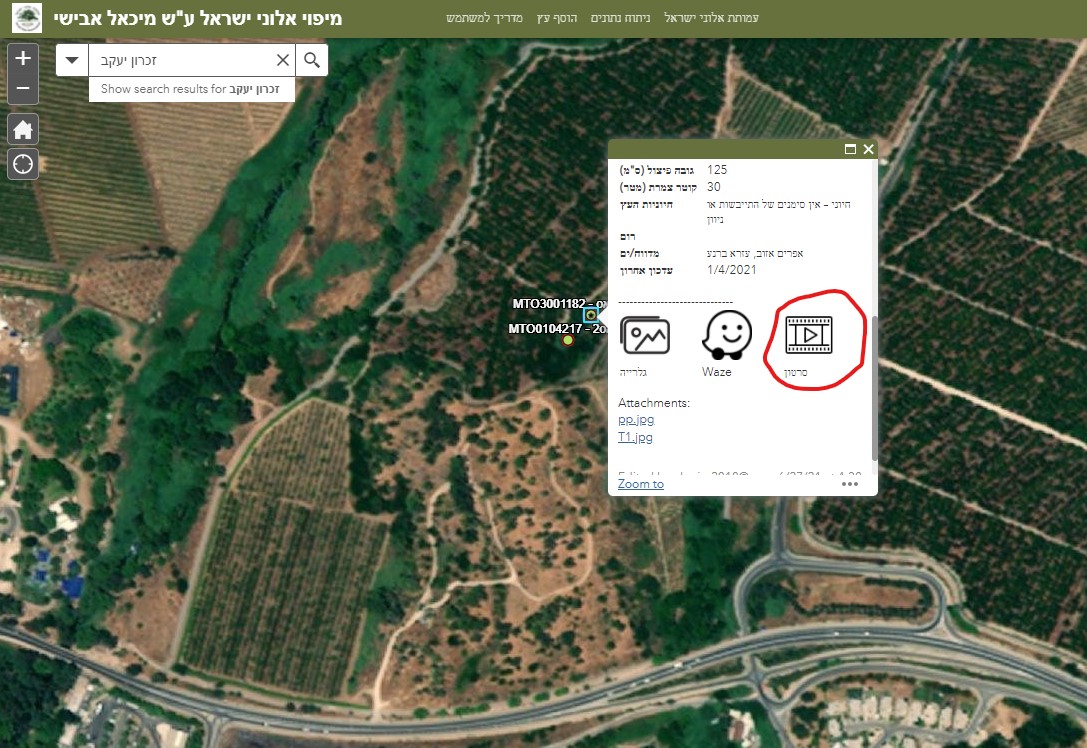Viewport: 1087px width, 748px height.
Task: Click the popup vertical scrollbar
Action: pos(874,388)
